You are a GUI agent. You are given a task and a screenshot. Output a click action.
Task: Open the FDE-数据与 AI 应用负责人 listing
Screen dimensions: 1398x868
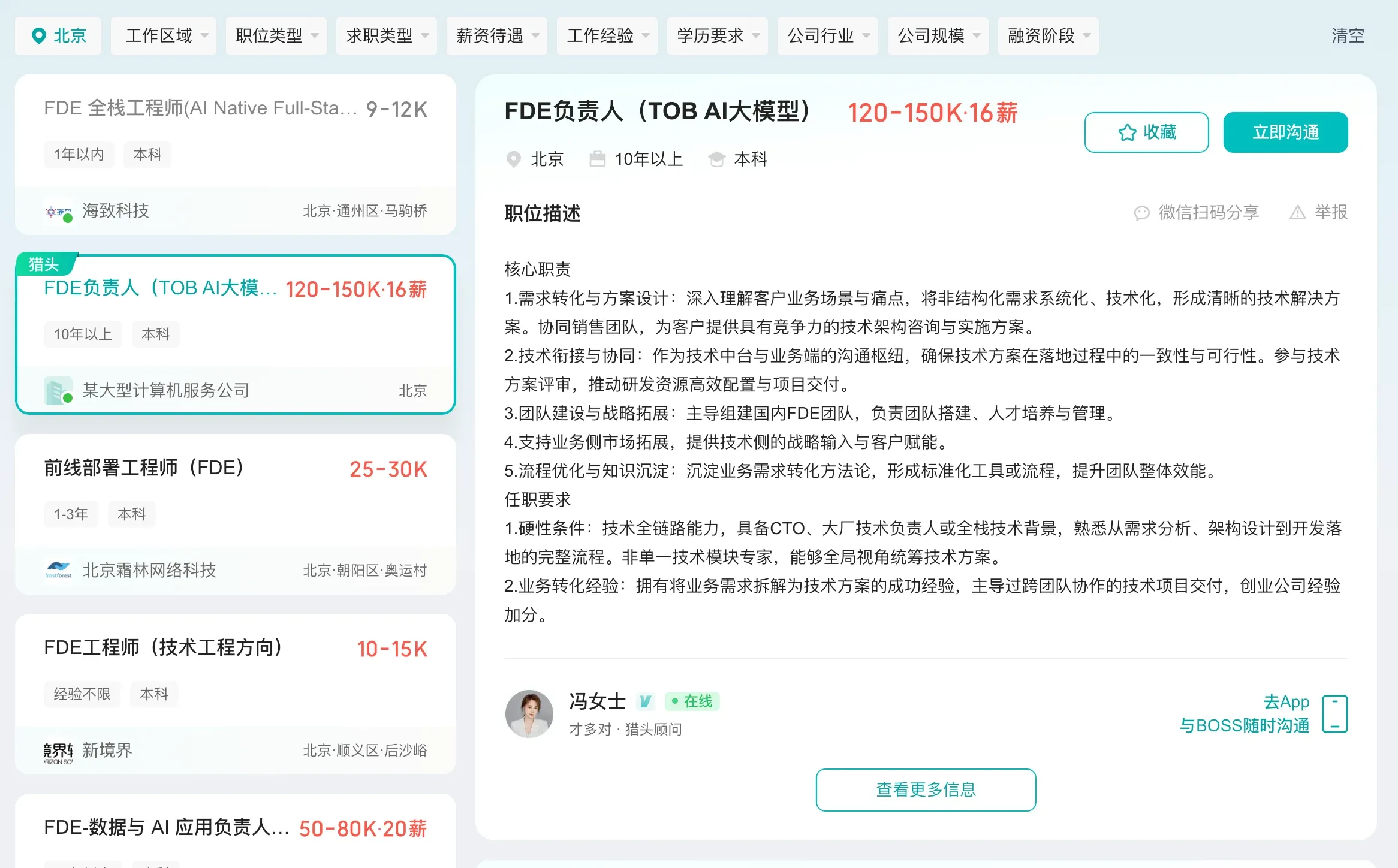tap(236, 831)
